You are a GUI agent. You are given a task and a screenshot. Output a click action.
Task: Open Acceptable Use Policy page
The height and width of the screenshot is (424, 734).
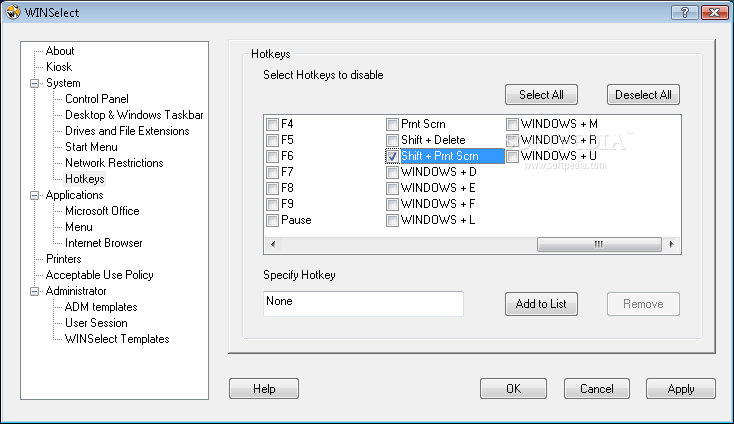point(100,275)
